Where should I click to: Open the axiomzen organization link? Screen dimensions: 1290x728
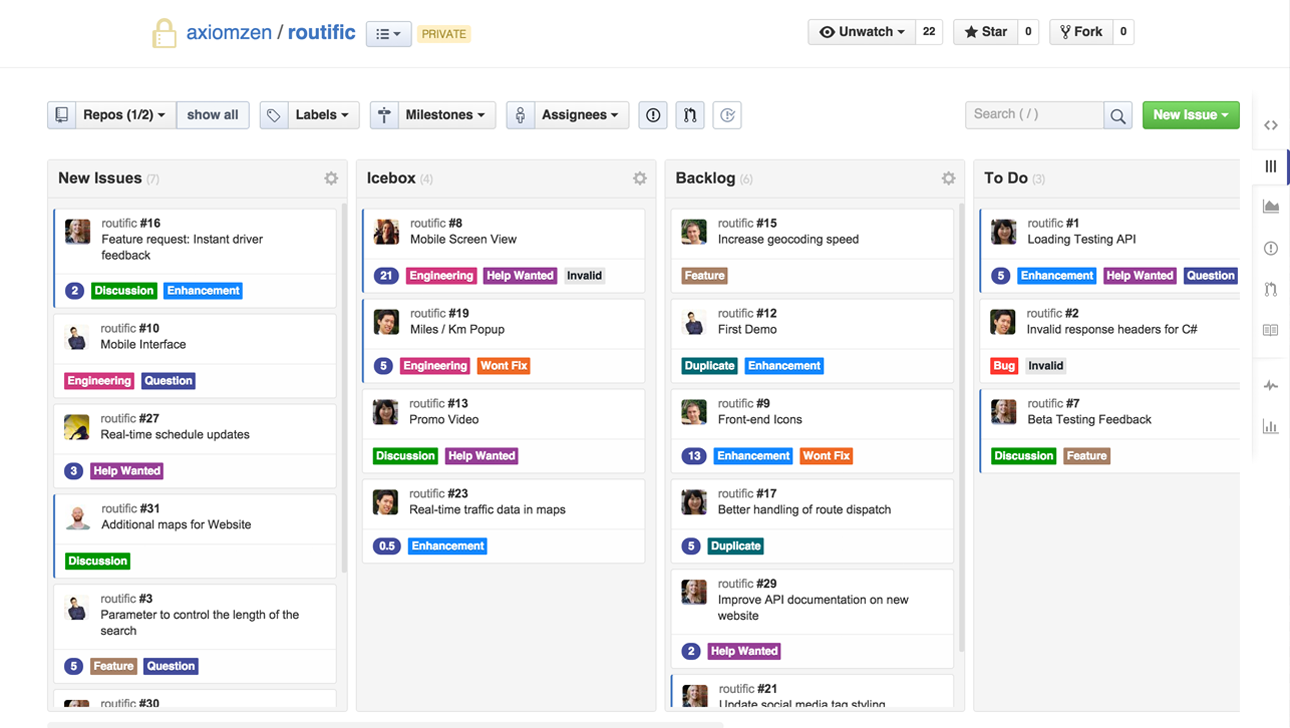click(229, 32)
